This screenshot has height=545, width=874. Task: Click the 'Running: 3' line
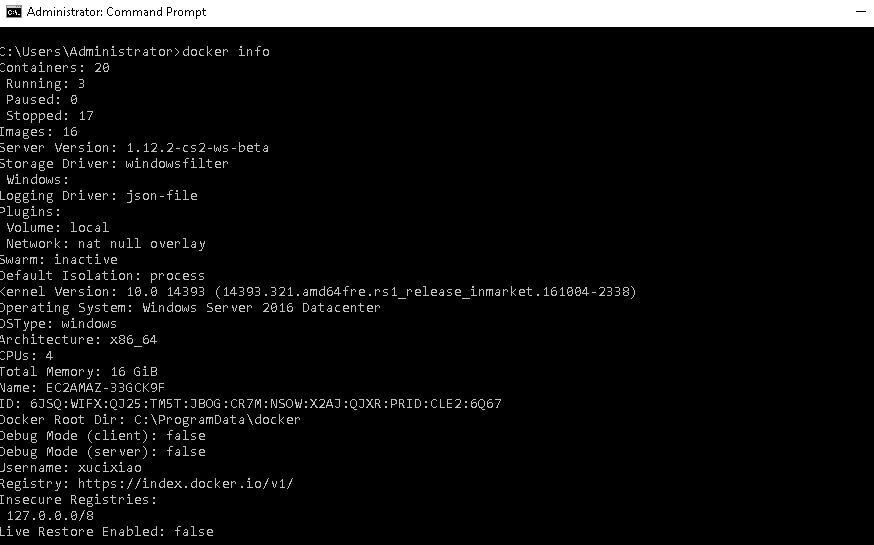46,84
